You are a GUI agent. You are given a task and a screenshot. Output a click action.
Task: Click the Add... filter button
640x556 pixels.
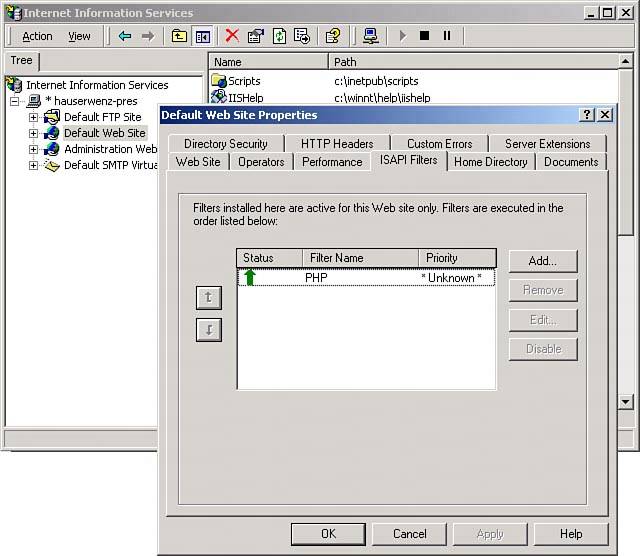tap(543, 260)
